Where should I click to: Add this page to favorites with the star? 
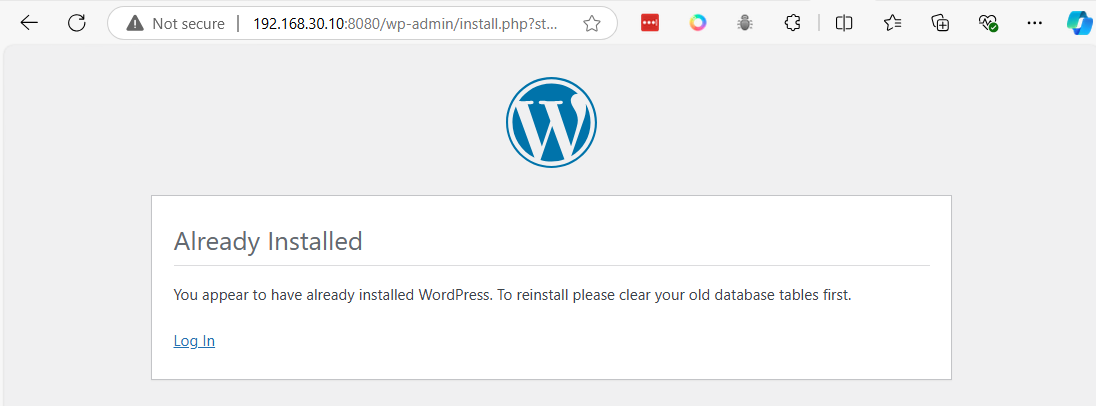pos(592,23)
